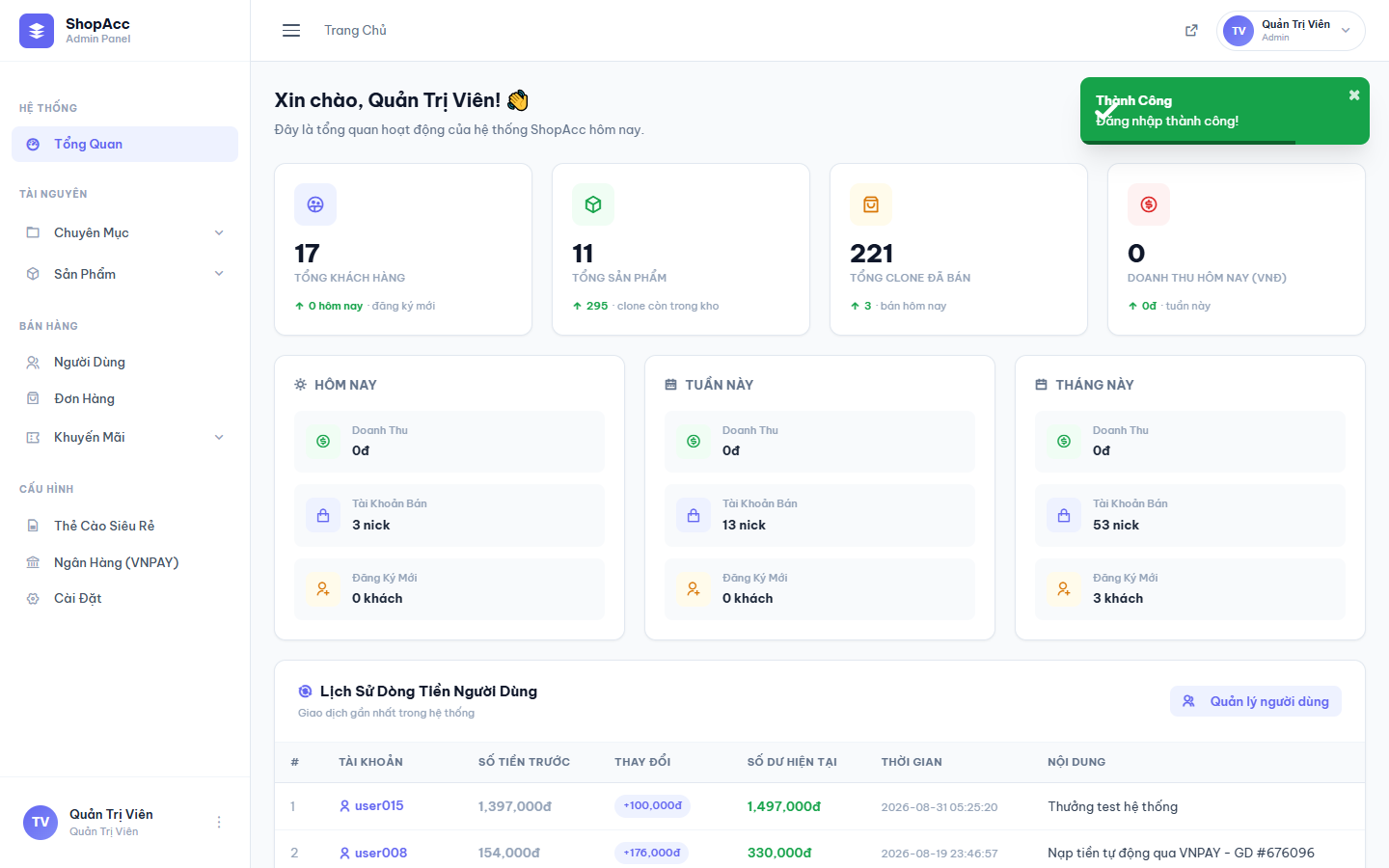This screenshot has height=868, width=1389.
Task: Expand the Sản Phẩm menu chevron
Action: (219, 274)
